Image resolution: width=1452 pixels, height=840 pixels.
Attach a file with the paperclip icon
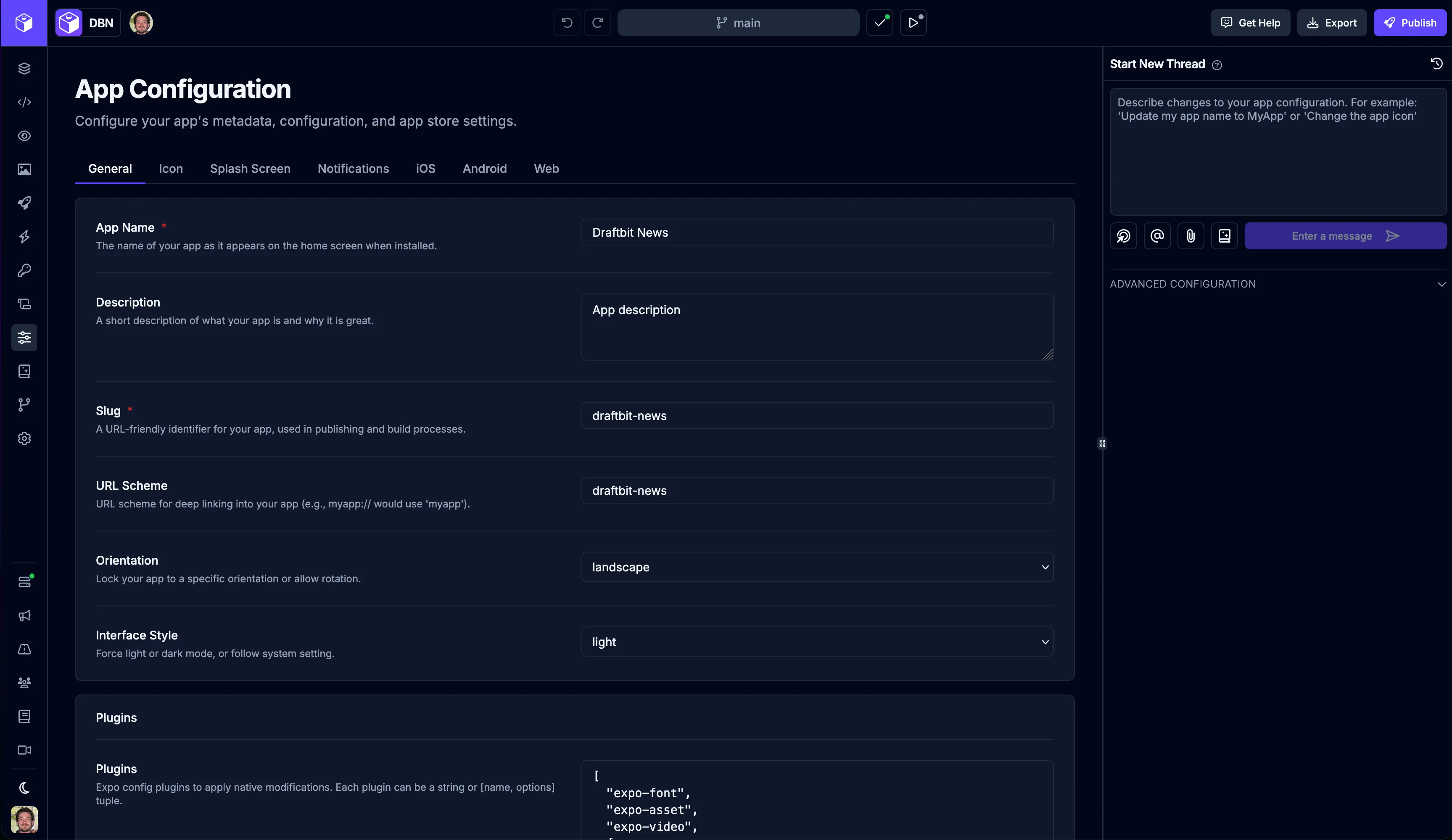[x=1191, y=235]
